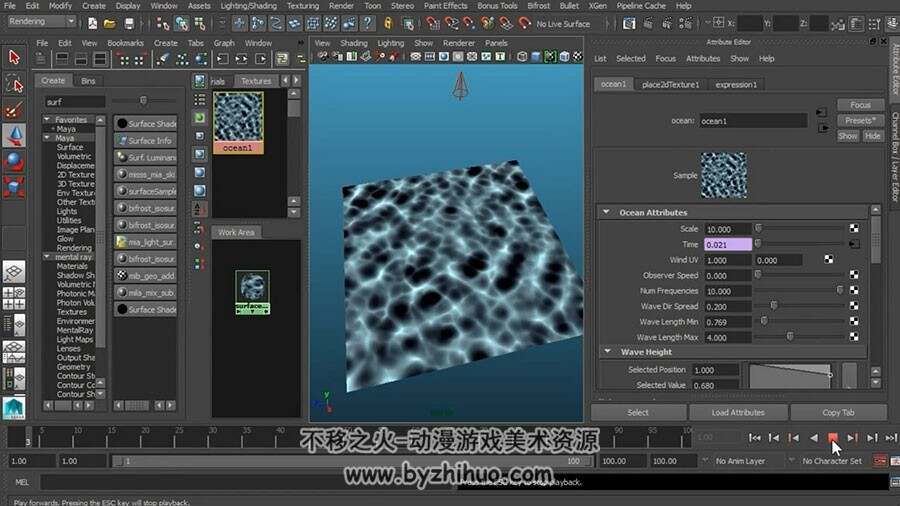Click Num Frequencies checker map button
The width and height of the screenshot is (900, 506).
pos(854,291)
